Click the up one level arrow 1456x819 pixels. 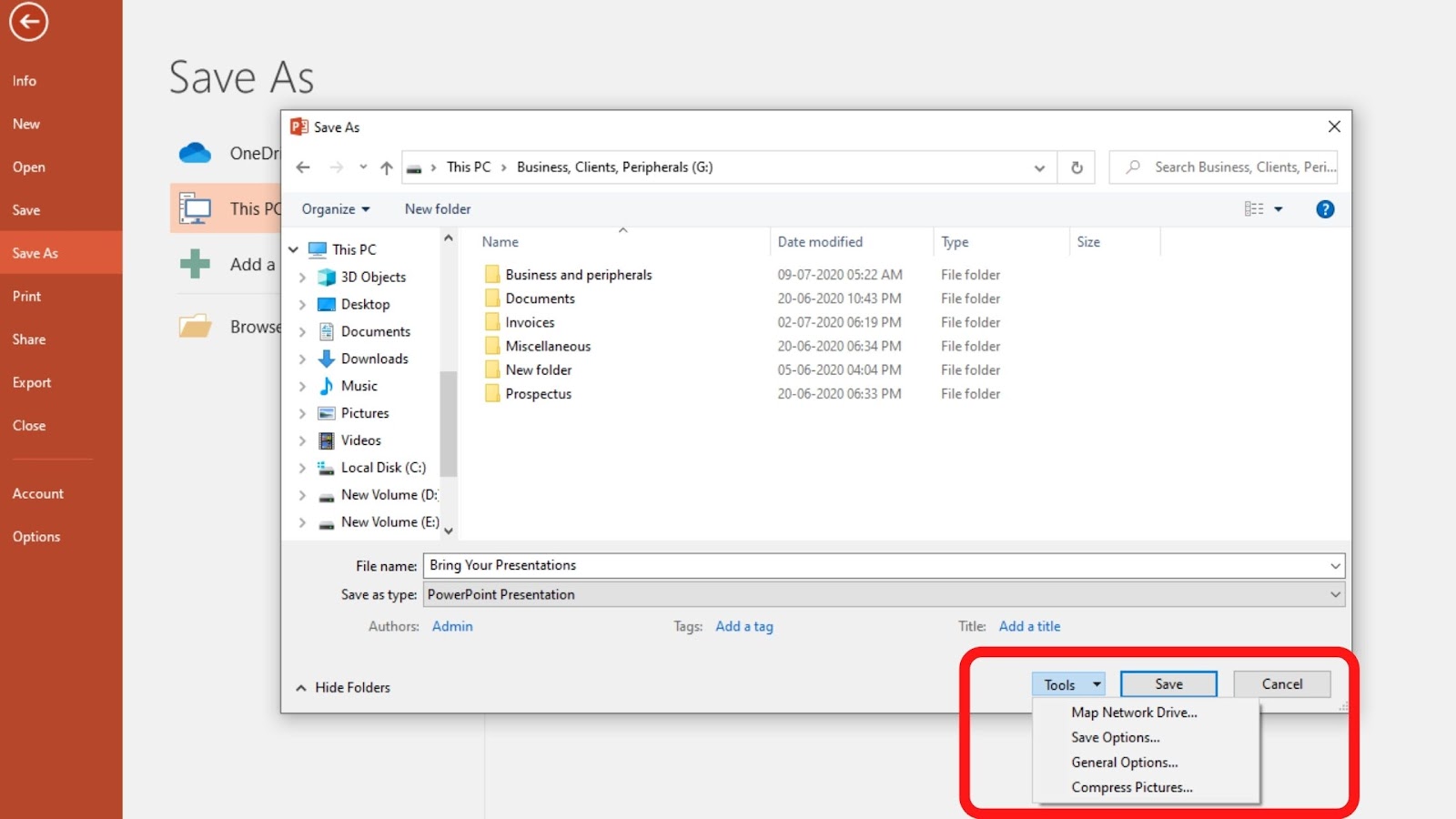click(385, 167)
